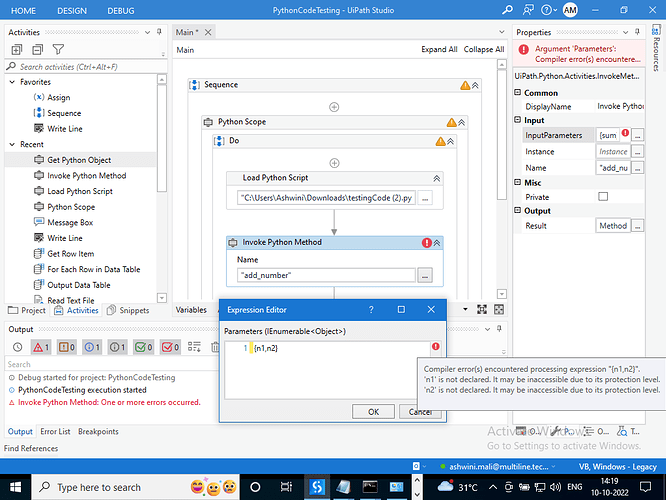Collapse the Favorites tree group
666x500 pixels.
pyautogui.click(x=12, y=82)
